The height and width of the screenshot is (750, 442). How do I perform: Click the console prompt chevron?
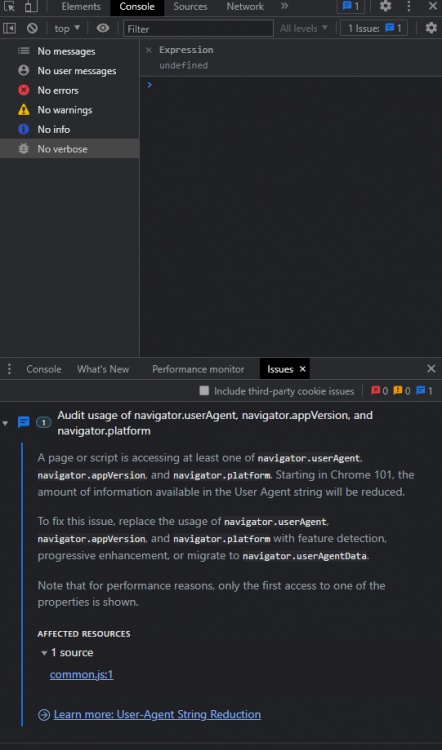[150, 85]
